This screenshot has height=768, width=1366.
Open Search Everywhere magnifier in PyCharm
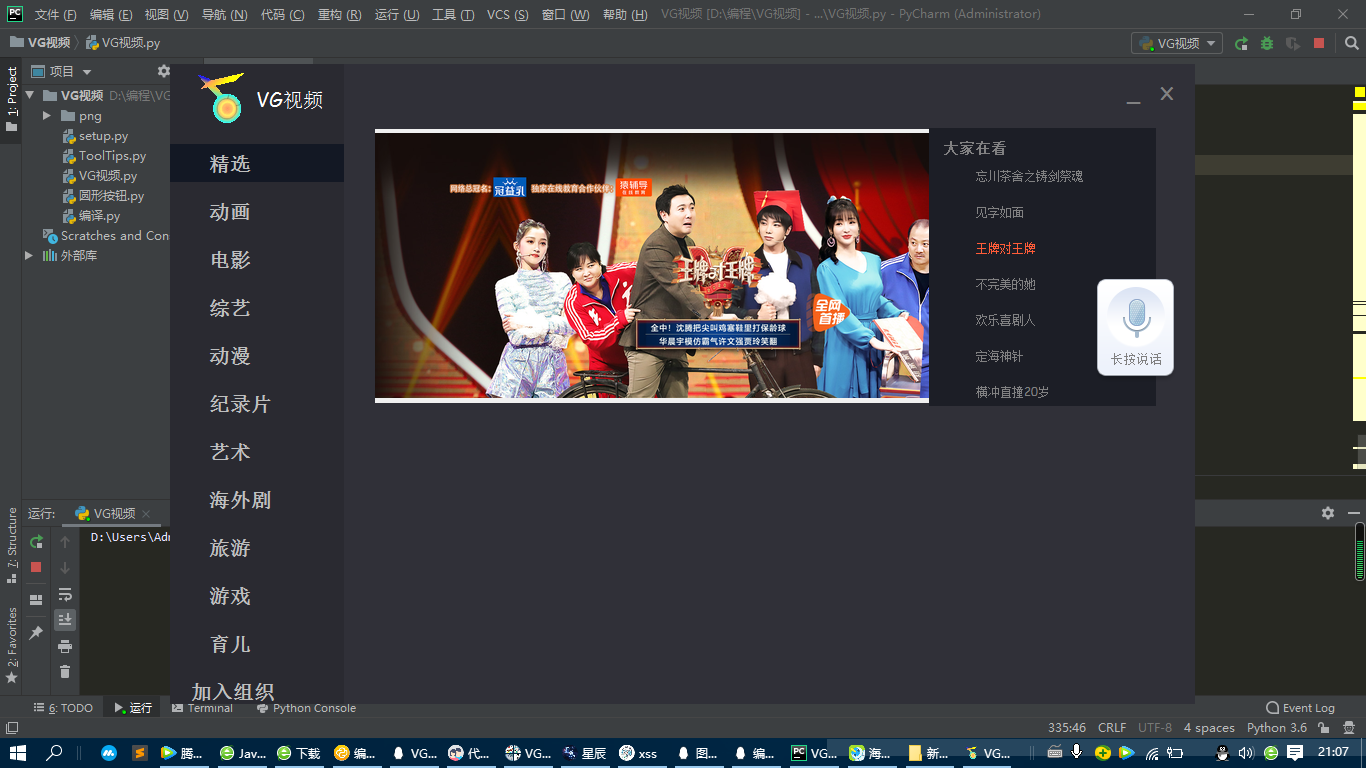(1352, 43)
